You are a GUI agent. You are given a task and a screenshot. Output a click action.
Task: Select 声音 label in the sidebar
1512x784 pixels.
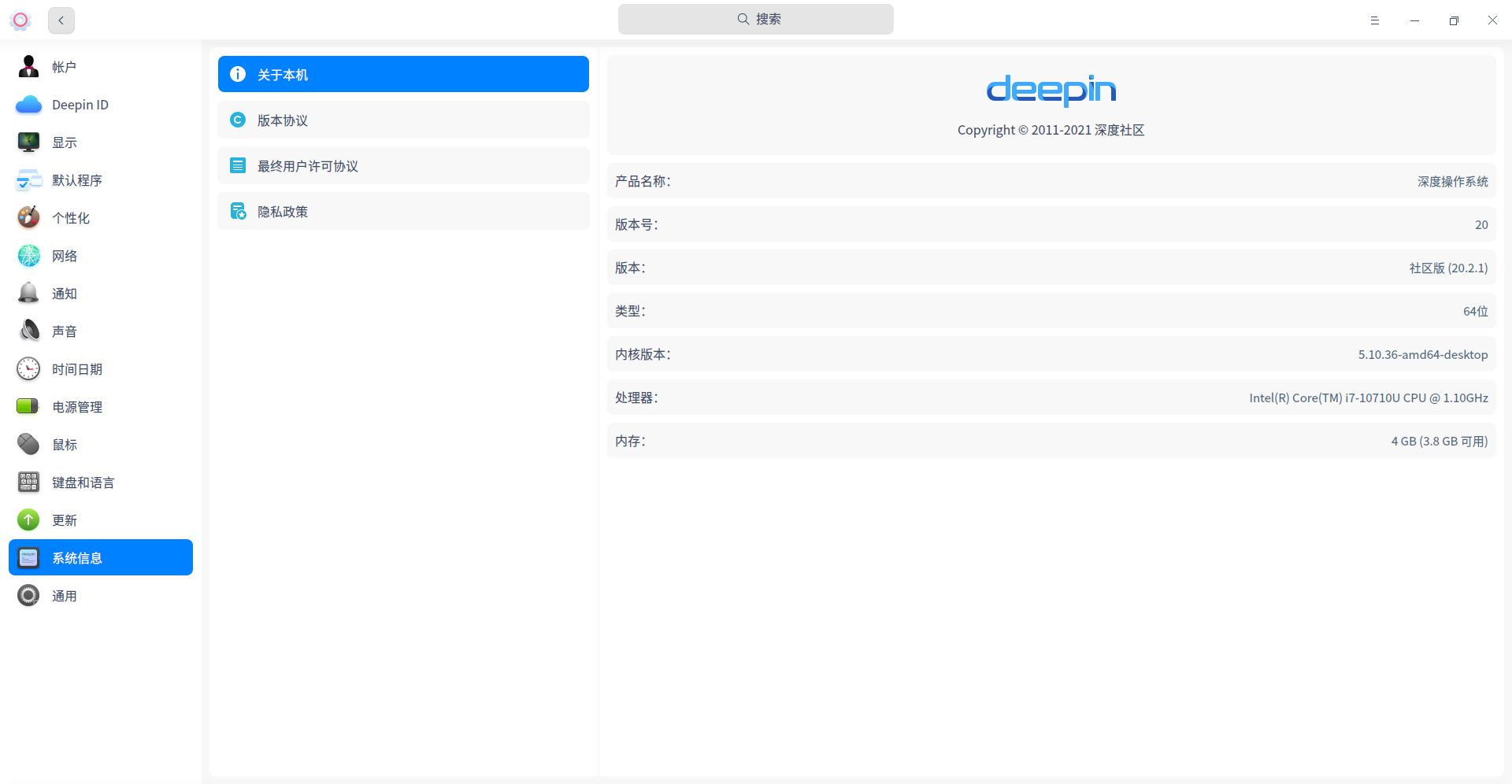[65, 331]
